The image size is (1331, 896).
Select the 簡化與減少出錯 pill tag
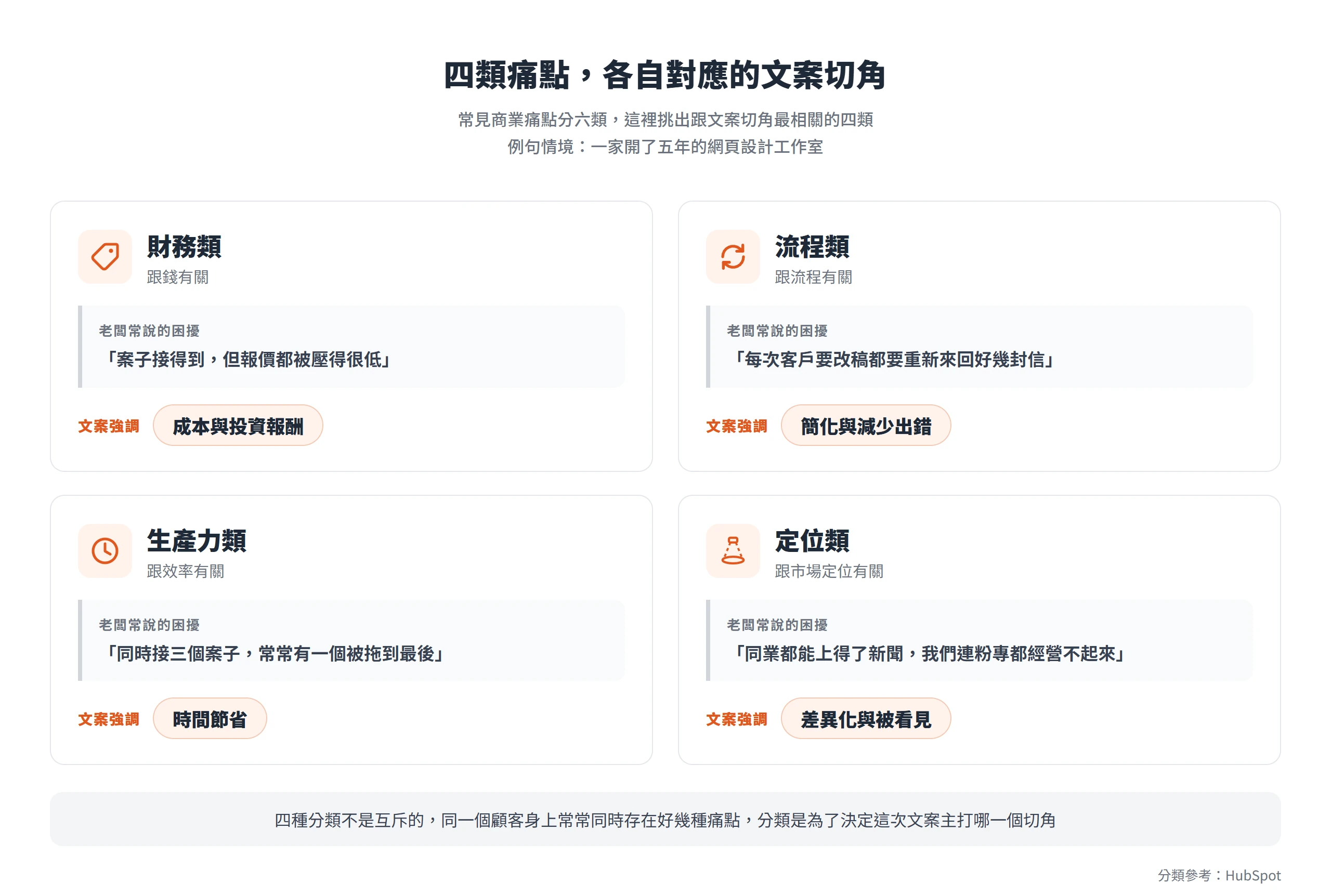coord(866,426)
